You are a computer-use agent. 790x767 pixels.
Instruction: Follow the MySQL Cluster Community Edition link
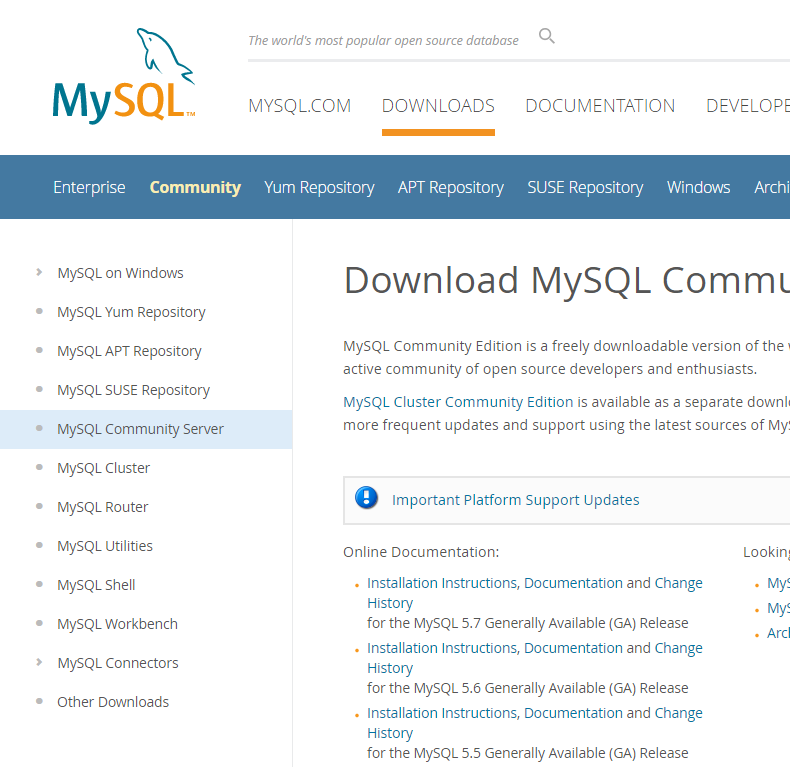458,402
